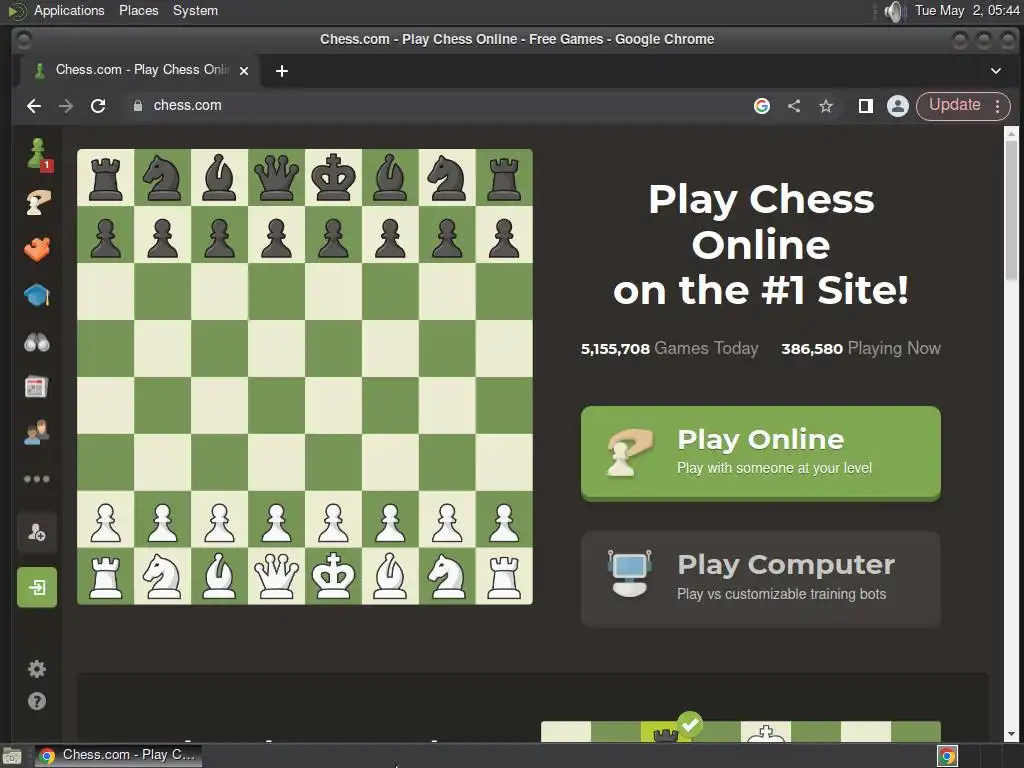1024x768 pixels.
Task: Open the News newspaper icon
Action: (37, 387)
